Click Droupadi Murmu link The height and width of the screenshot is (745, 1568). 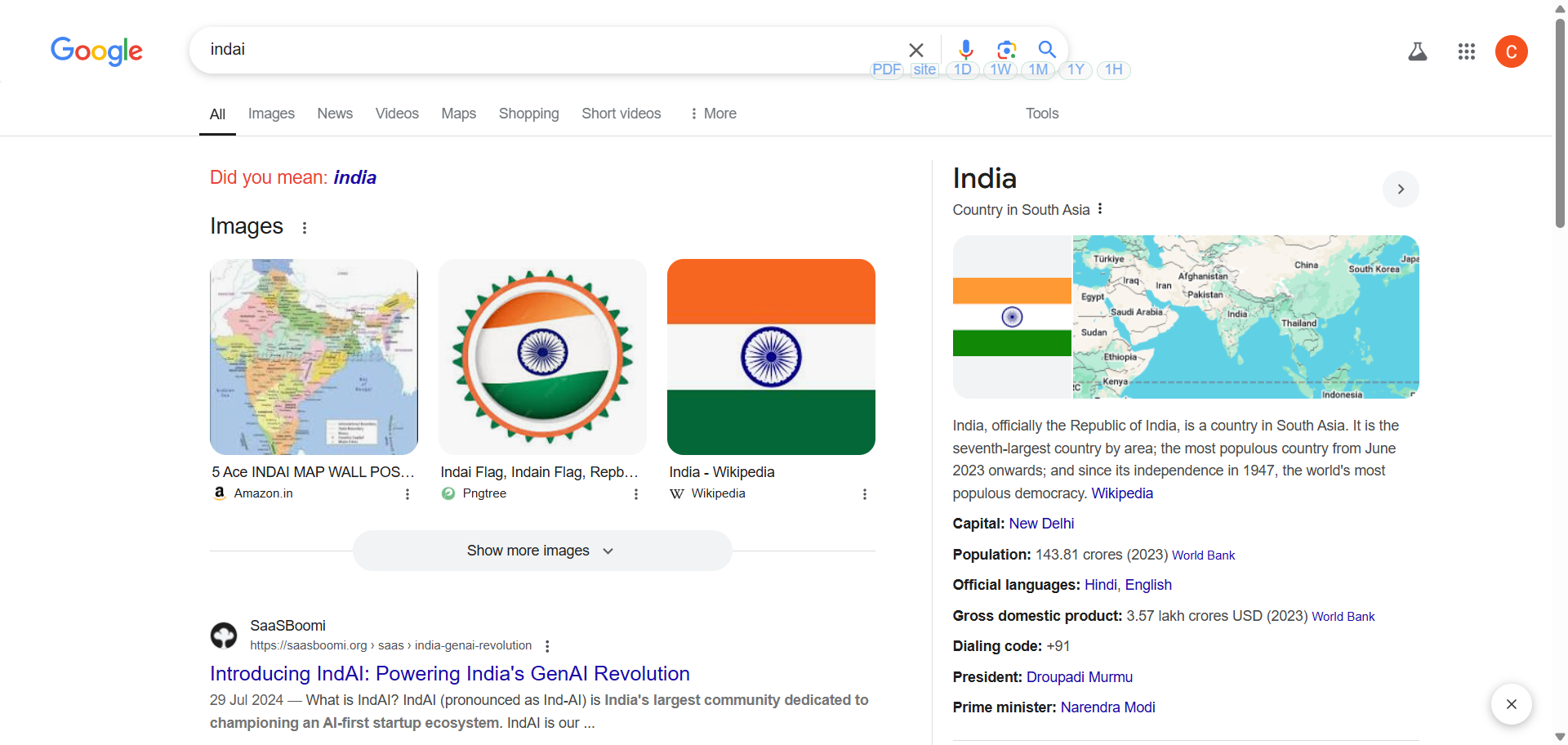point(1080,677)
